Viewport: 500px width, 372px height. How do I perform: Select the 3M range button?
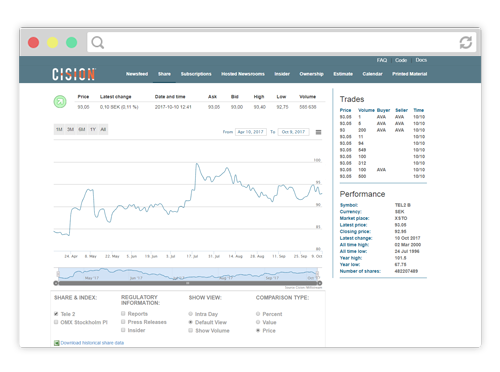[70, 129]
